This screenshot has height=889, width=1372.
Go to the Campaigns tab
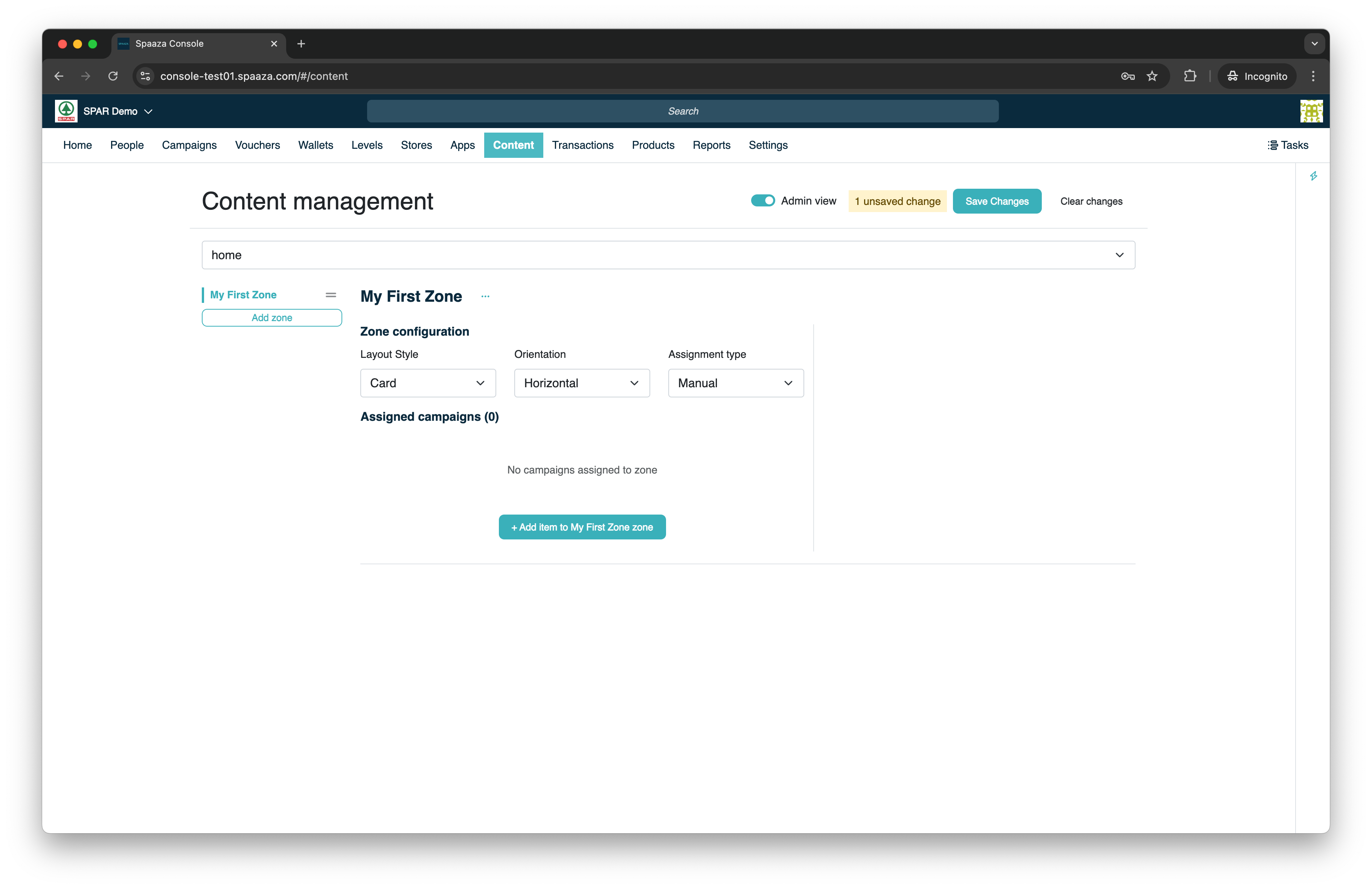(189, 145)
